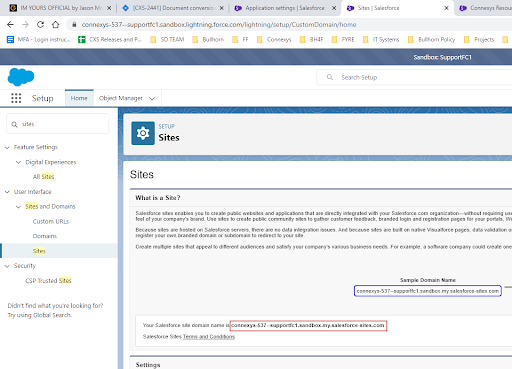512x369 pixels.
Task: Select Sites in the setup tree
Action: pos(39,251)
